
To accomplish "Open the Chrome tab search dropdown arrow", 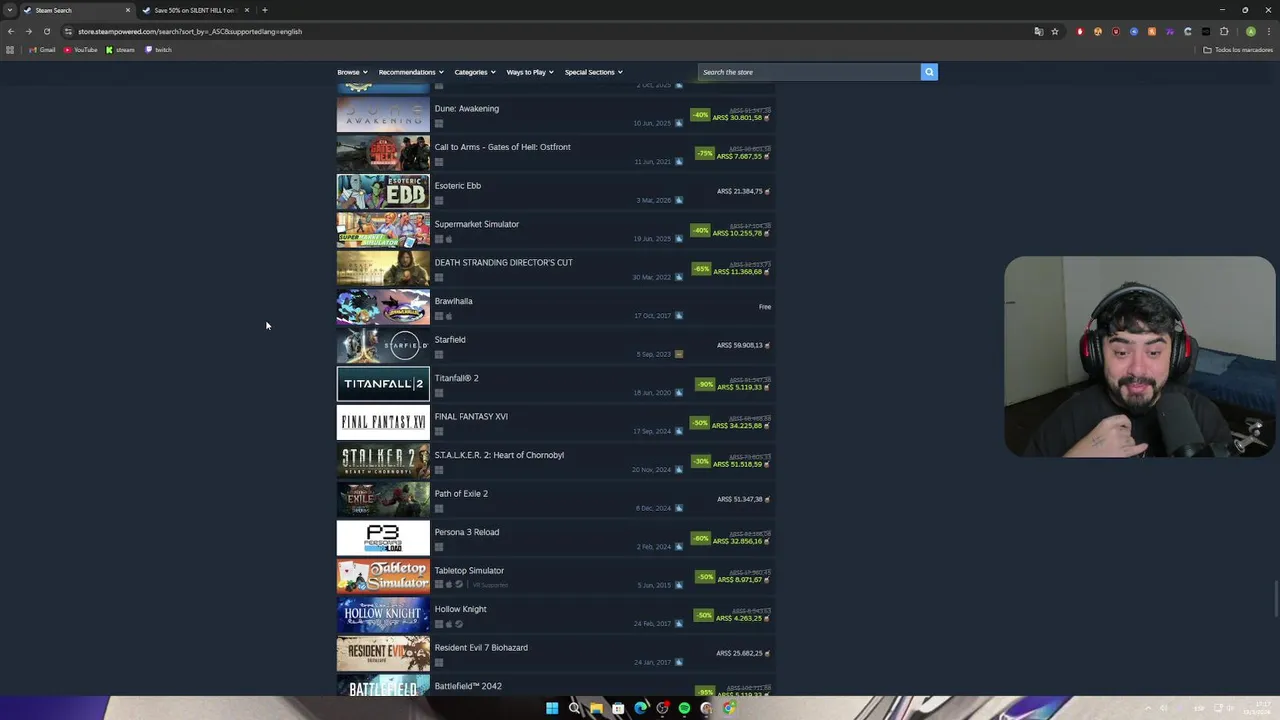I will pyautogui.click(x=10, y=10).
